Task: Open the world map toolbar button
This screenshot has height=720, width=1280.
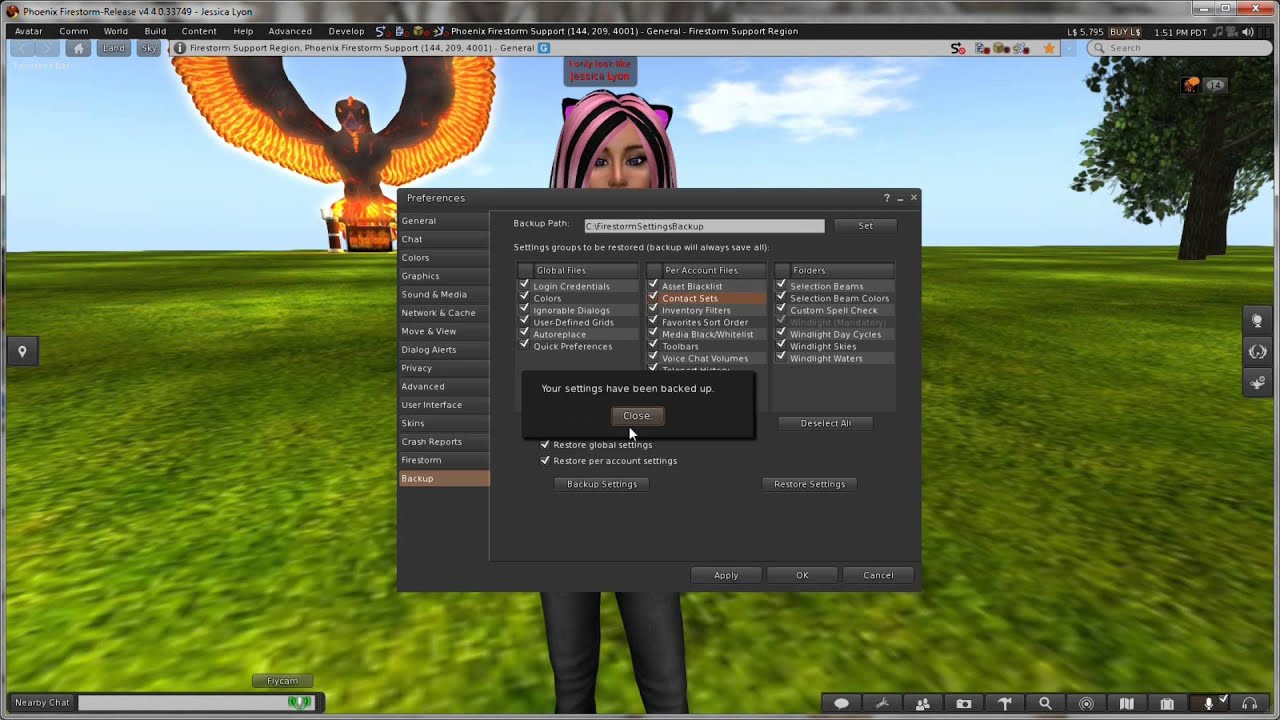Action: [1127, 704]
